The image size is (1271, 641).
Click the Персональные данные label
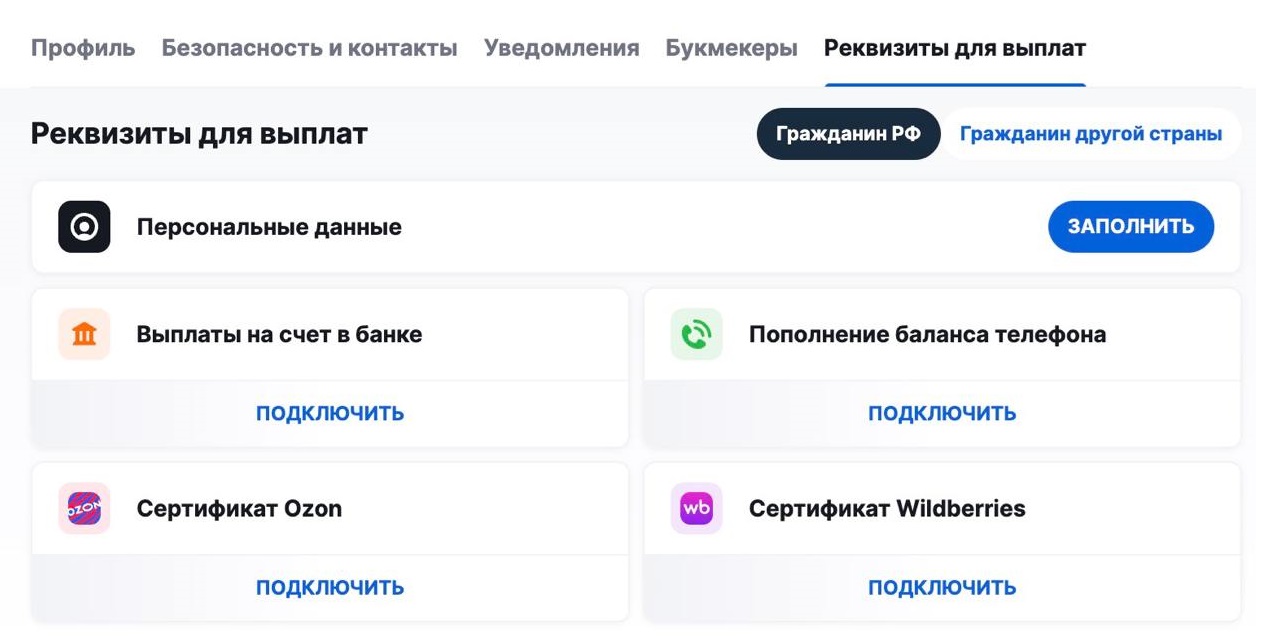[x=269, y=227]
